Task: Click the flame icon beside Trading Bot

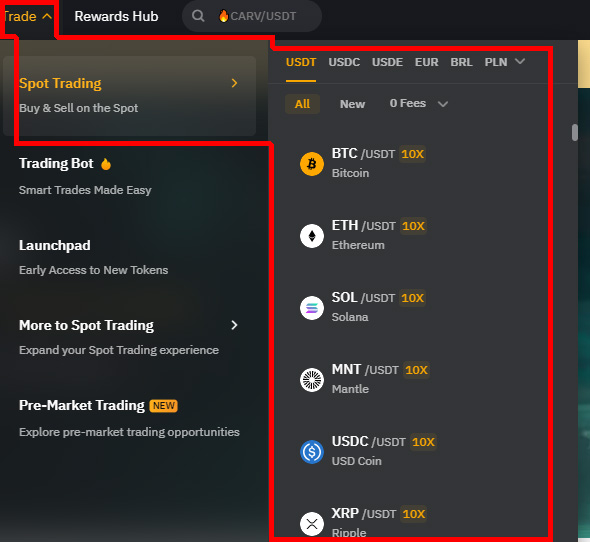Action: pos(106,164)
